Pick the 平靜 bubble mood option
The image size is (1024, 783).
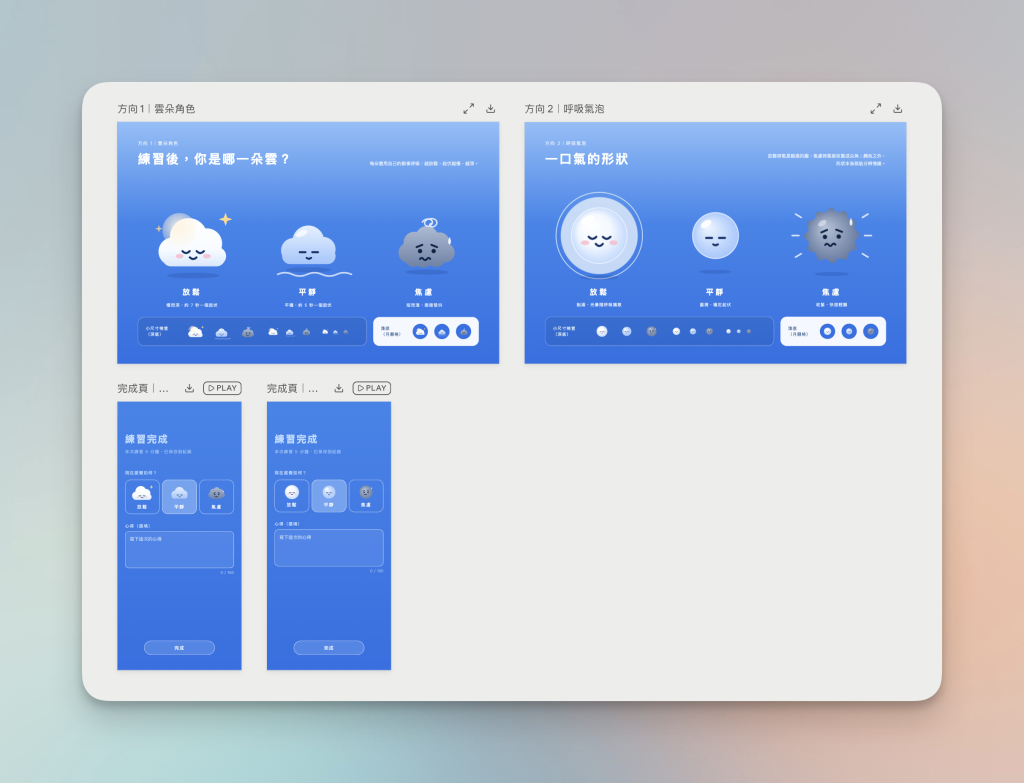329,496
